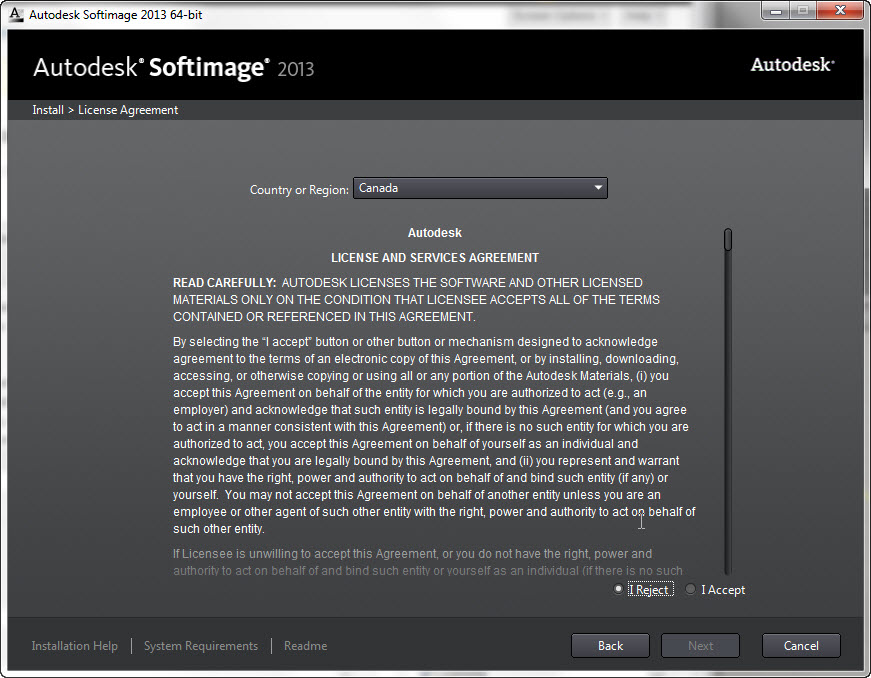Click the Autodesk app icon in title bar
The image size is (871, 678).
(15, 14)
